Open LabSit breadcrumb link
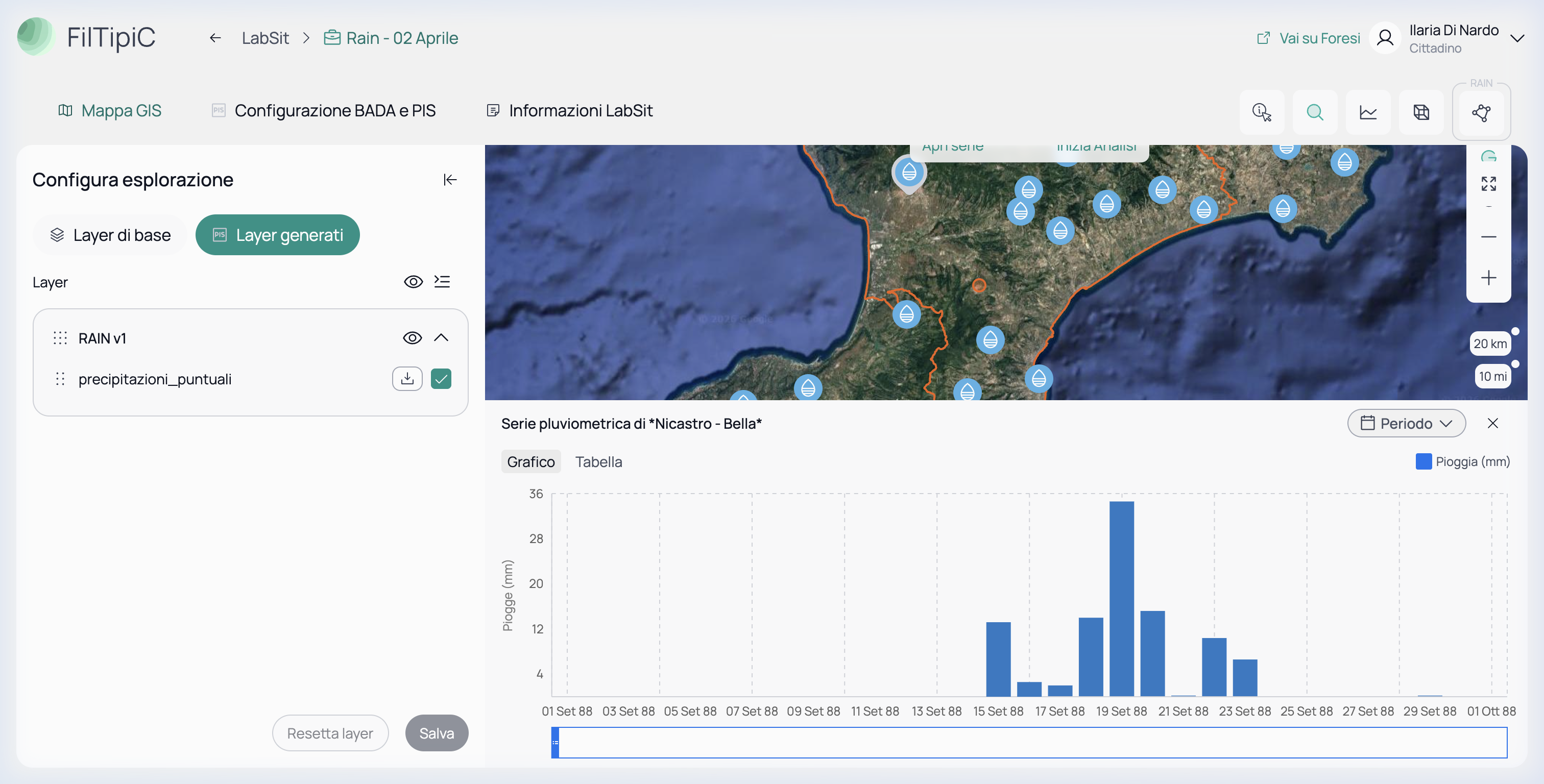The width and height of the screenshot is (1544, 784). [x=265, y=38]
